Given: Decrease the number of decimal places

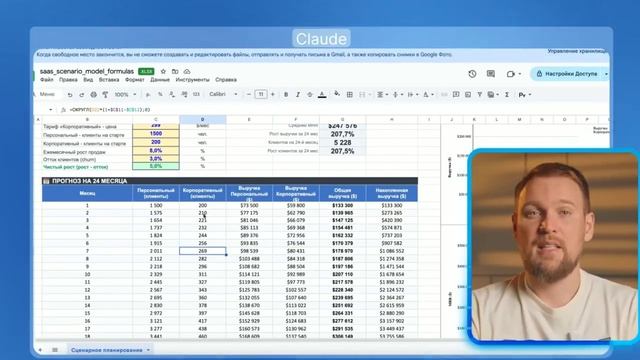Looking at the screenshot, I should point(172,95).
